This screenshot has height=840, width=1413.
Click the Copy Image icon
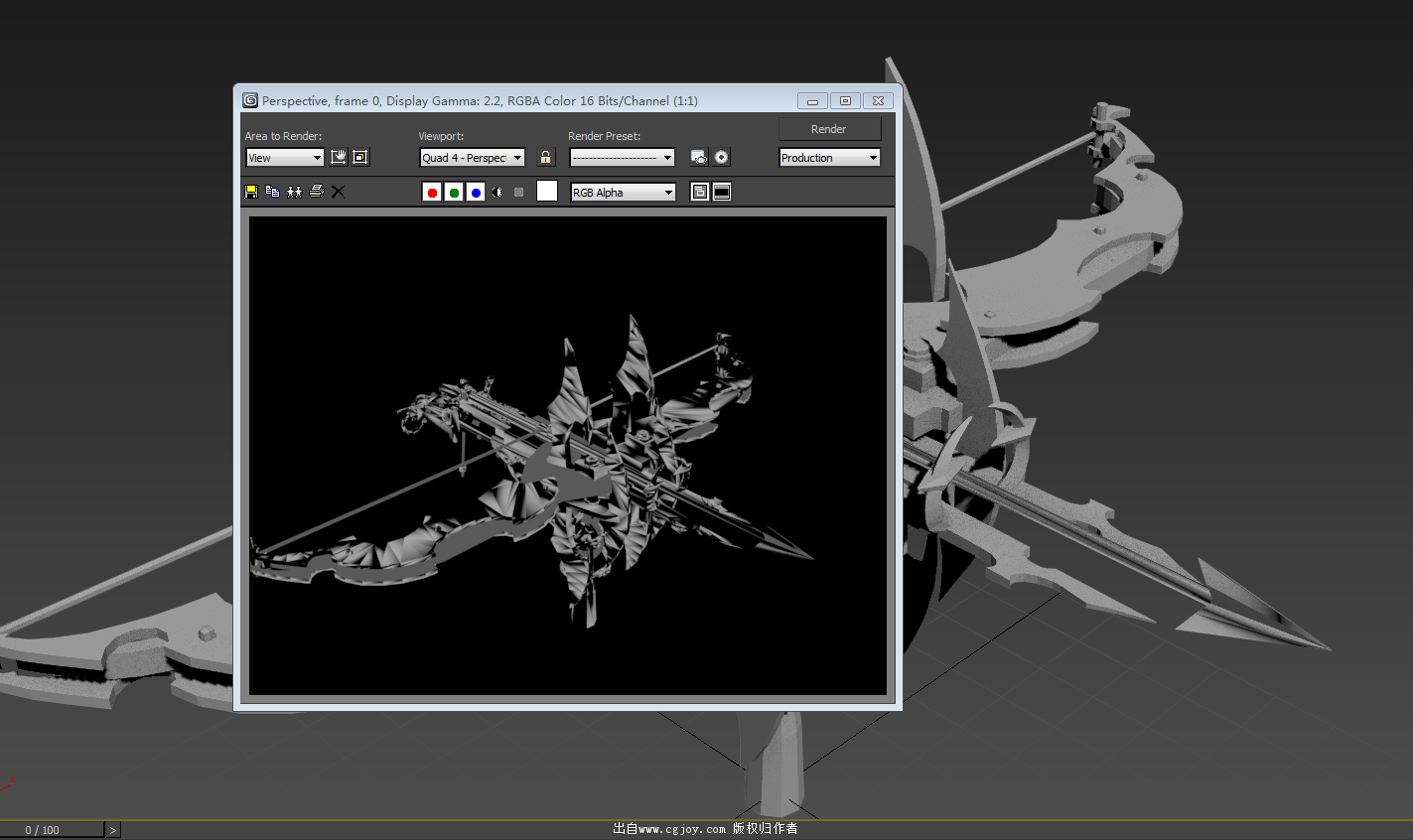(273, 192)
